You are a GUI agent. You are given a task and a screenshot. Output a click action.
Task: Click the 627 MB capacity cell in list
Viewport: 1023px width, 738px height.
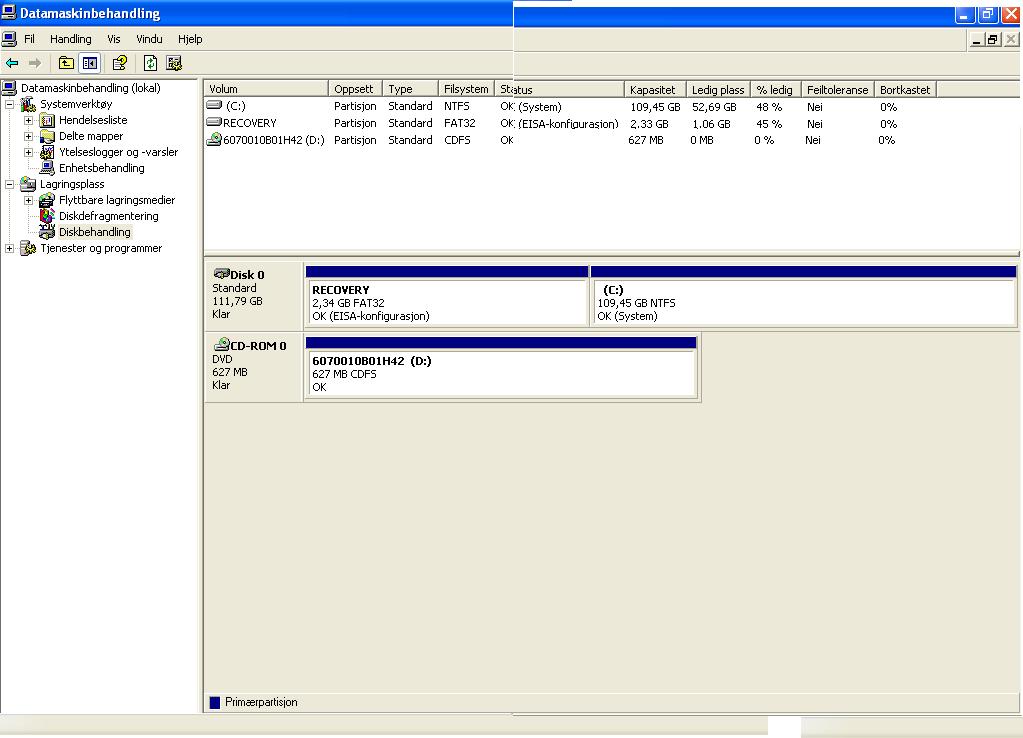645,140
